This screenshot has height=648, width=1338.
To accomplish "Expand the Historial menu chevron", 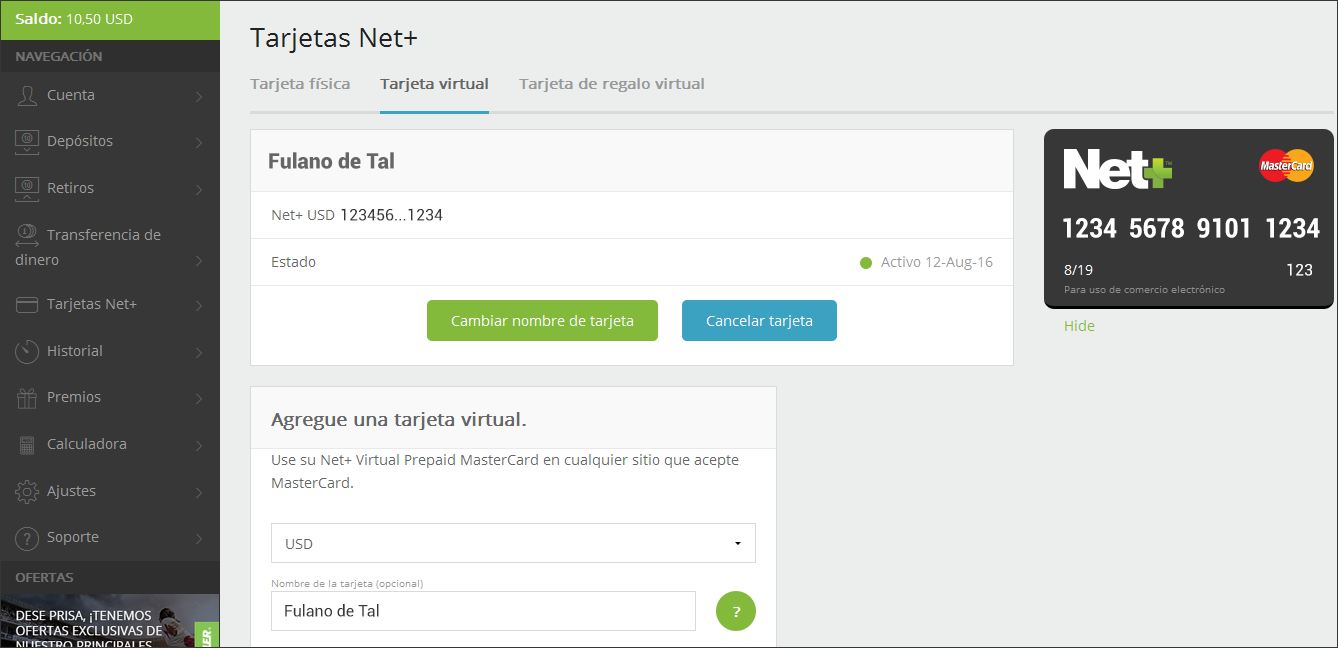I will point(199,352).
